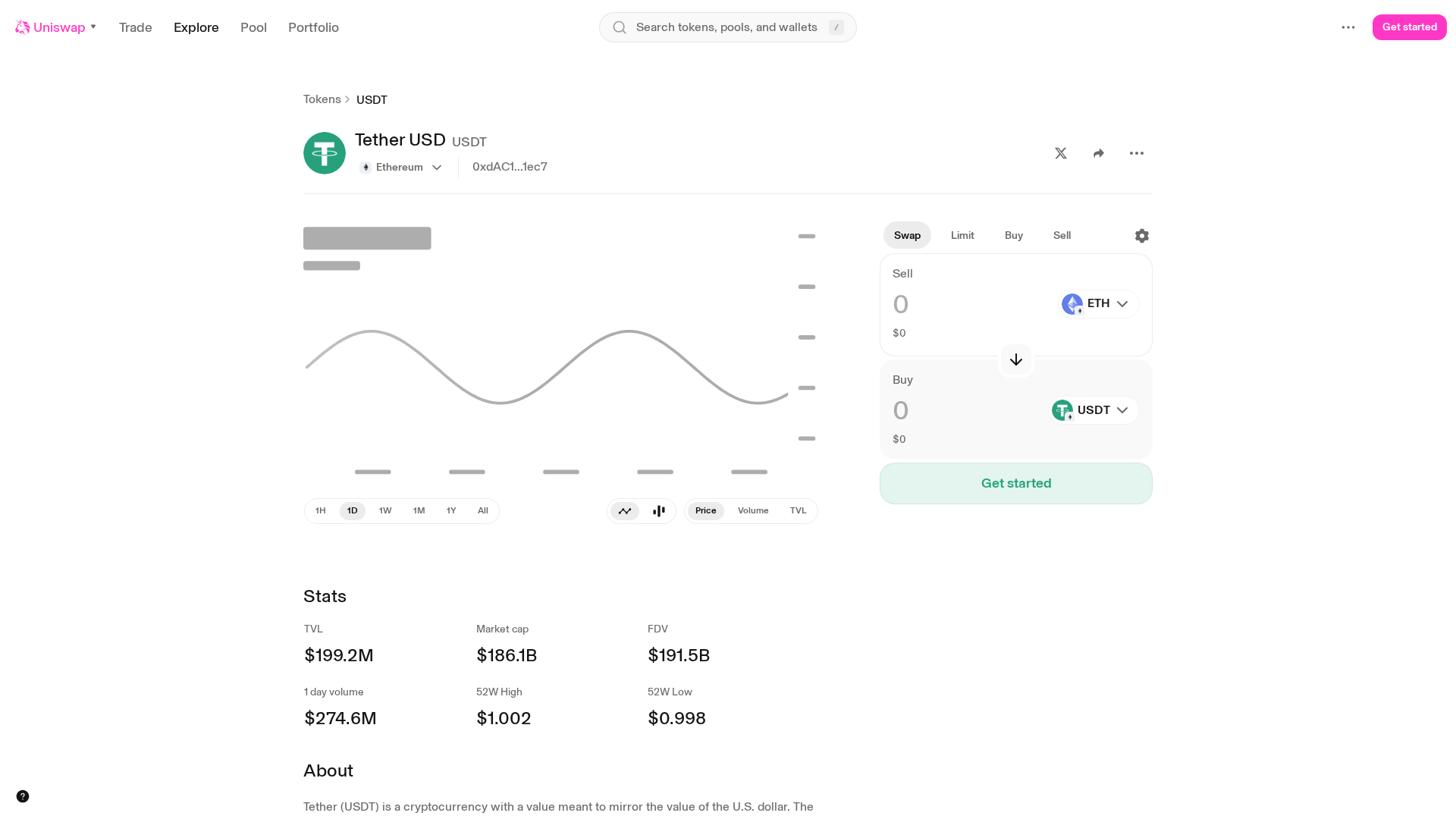1456x819 pixels.
Task: Click the 52W Low value $0.998
Action: point(676,718)
